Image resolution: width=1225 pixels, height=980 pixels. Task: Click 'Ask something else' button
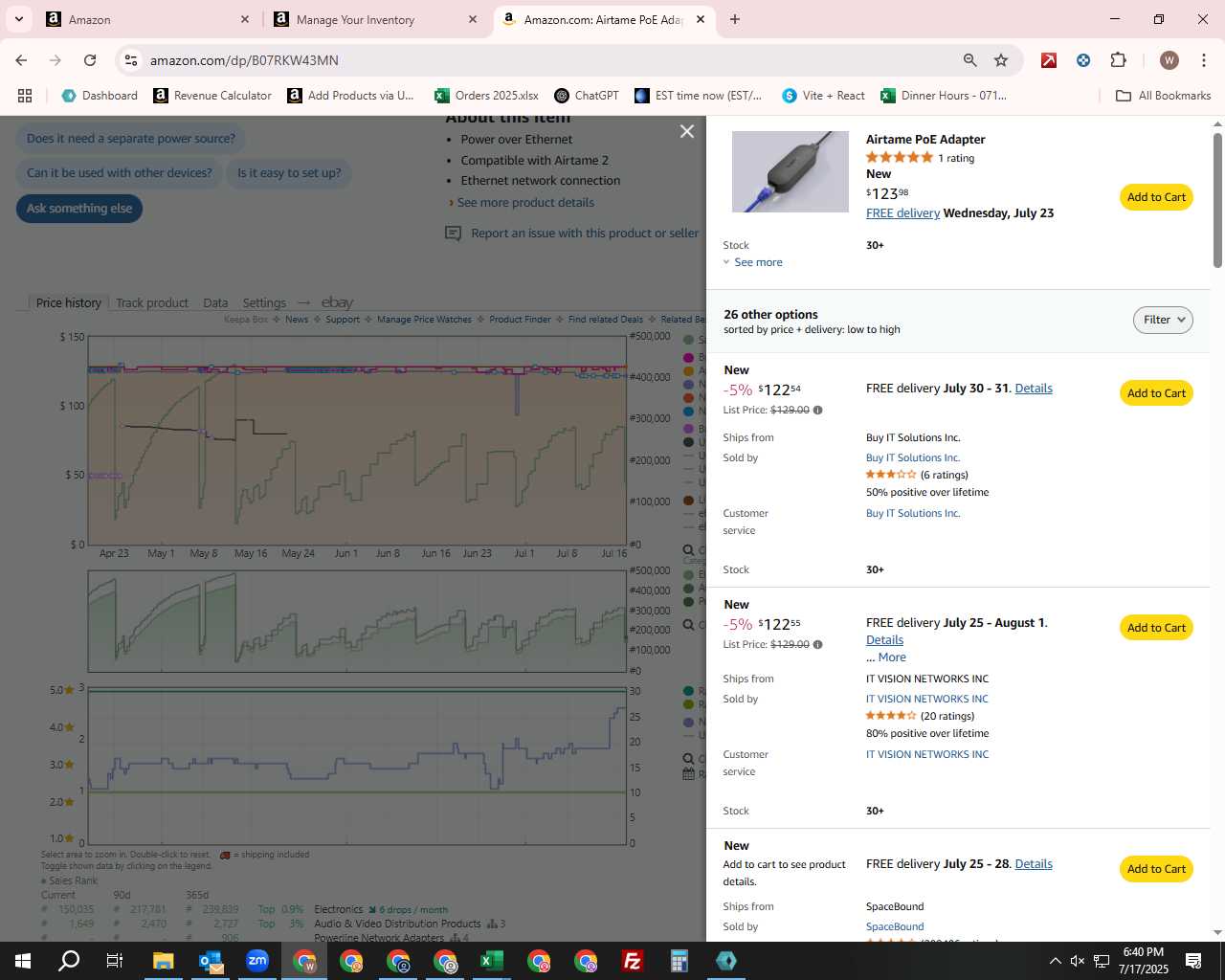(x=79, y=209)
